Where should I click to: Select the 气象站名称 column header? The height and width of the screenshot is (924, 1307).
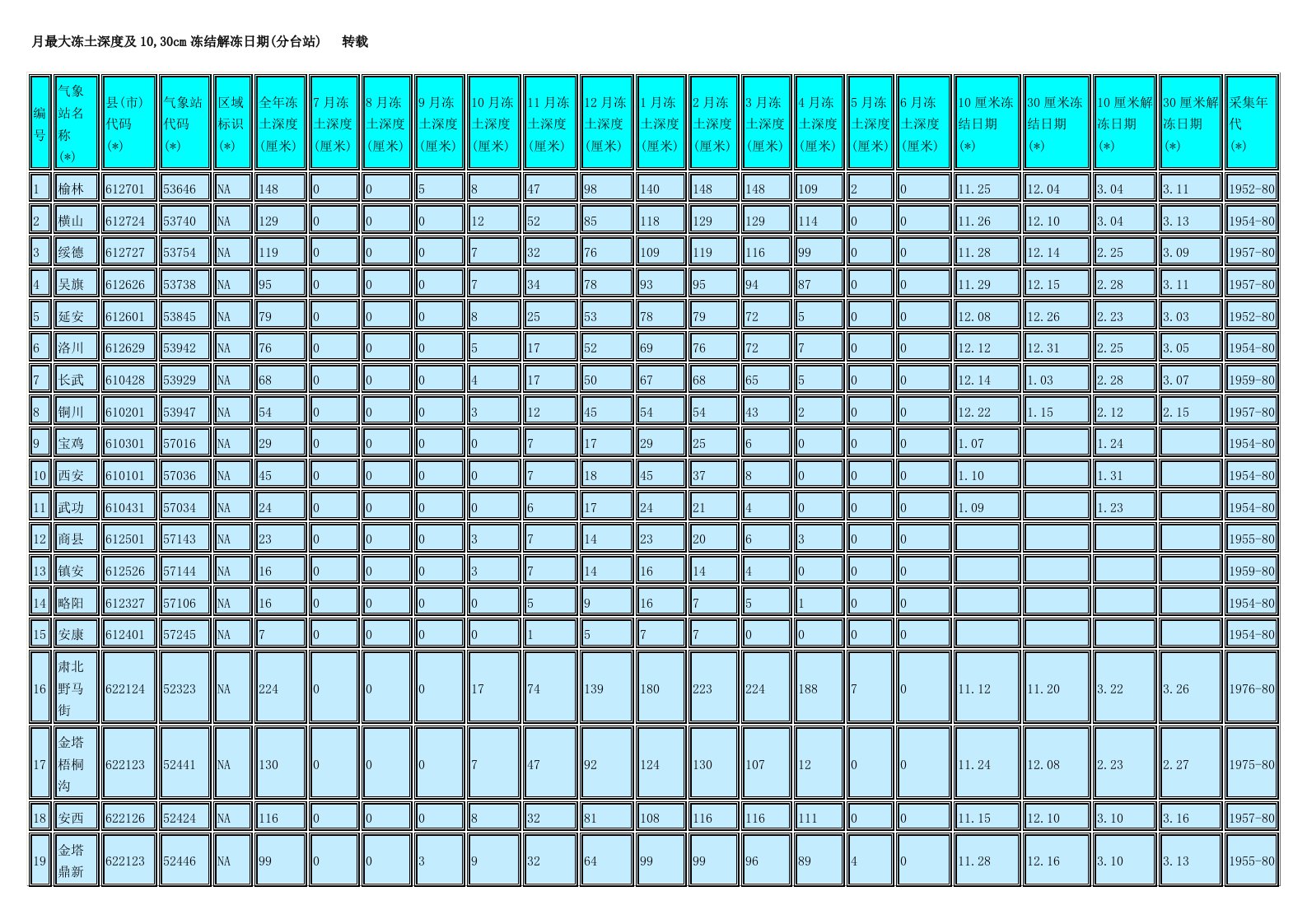[x=76, y=124]
